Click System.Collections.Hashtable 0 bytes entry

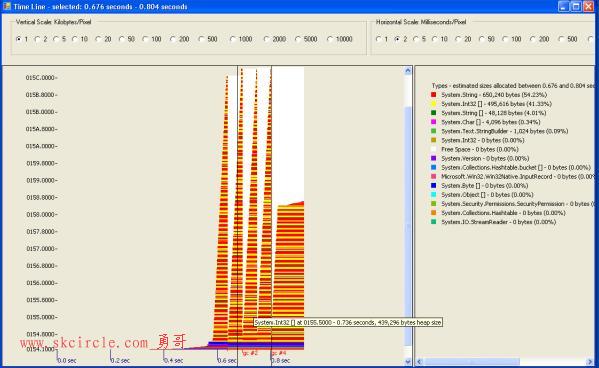[503, 213]
